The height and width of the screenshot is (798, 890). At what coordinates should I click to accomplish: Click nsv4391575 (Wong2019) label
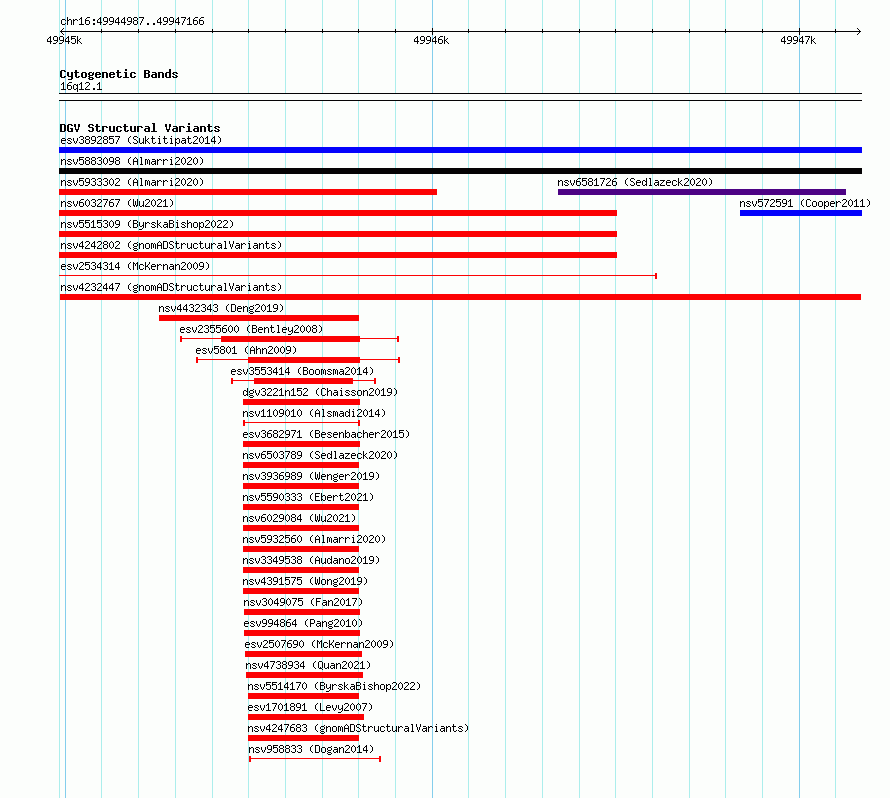point(305,581)
